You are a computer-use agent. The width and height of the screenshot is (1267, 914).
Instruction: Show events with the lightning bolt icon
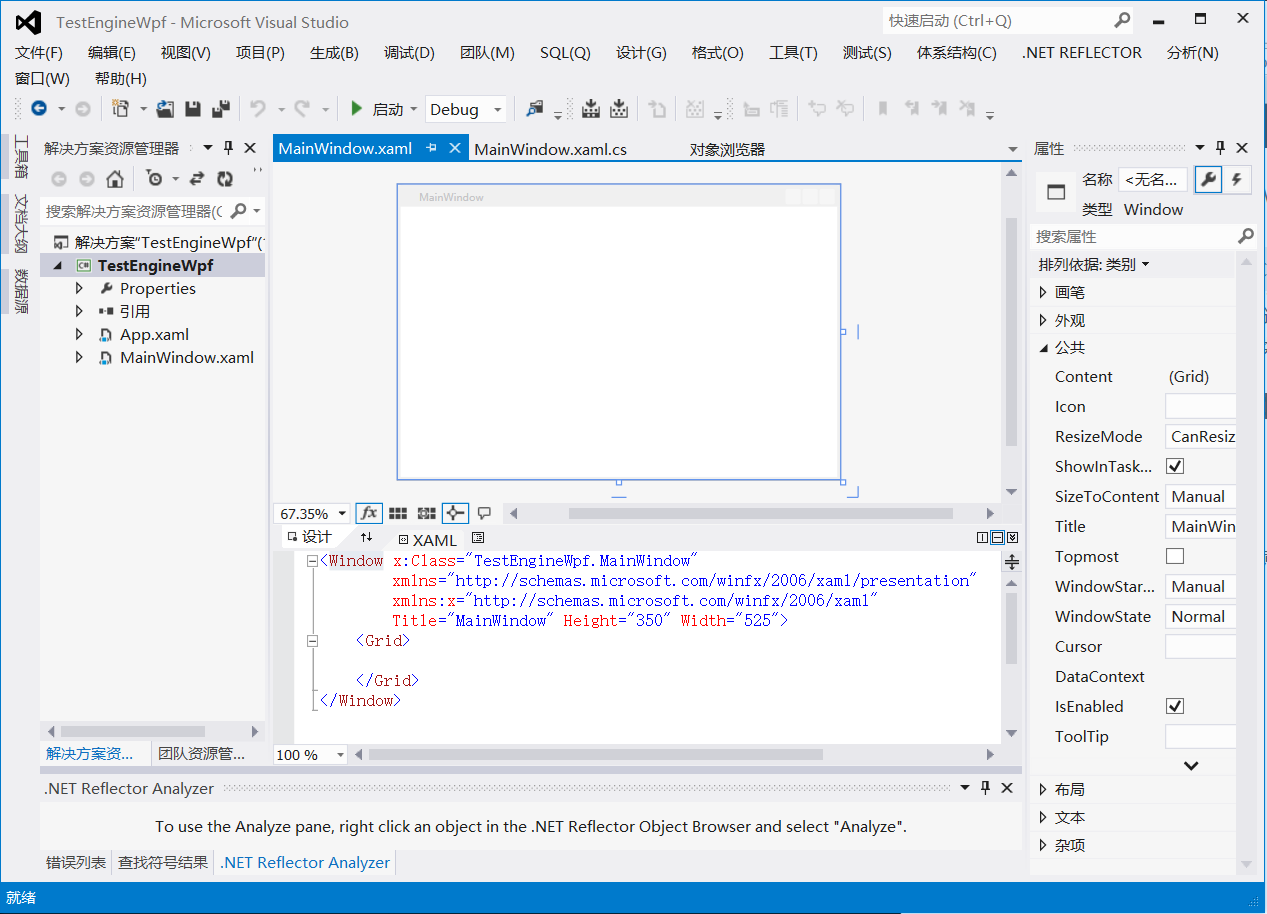(x=1238, y=180)
